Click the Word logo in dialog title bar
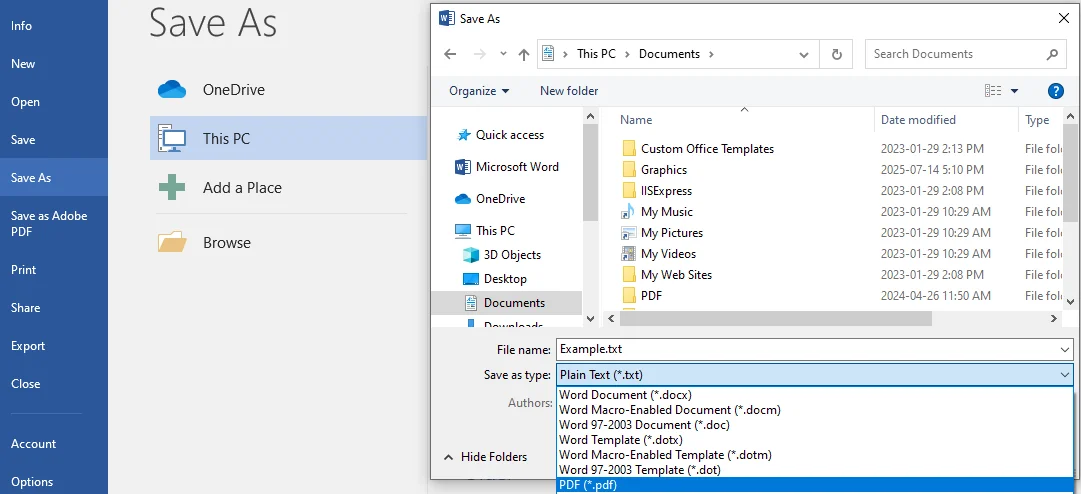The height and width of the screenshot is (494, 1081). tap(446, 19)
